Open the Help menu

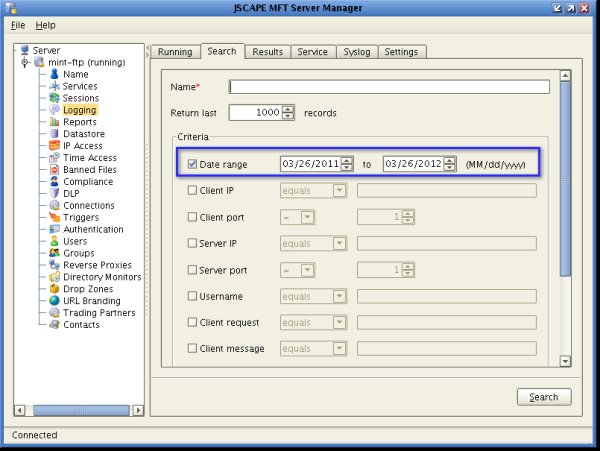point(46,25)
